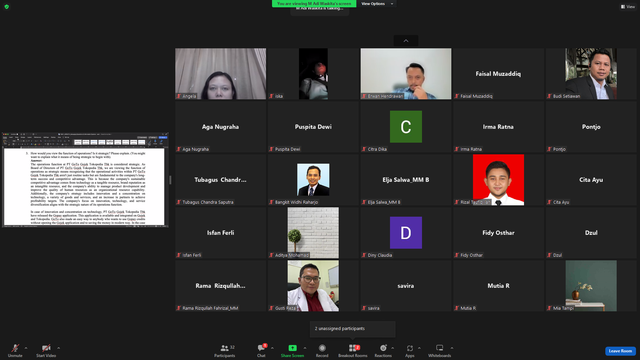The image size is (640, 360).
Task: Select Angela's video tile
Action: coord(220,74)
